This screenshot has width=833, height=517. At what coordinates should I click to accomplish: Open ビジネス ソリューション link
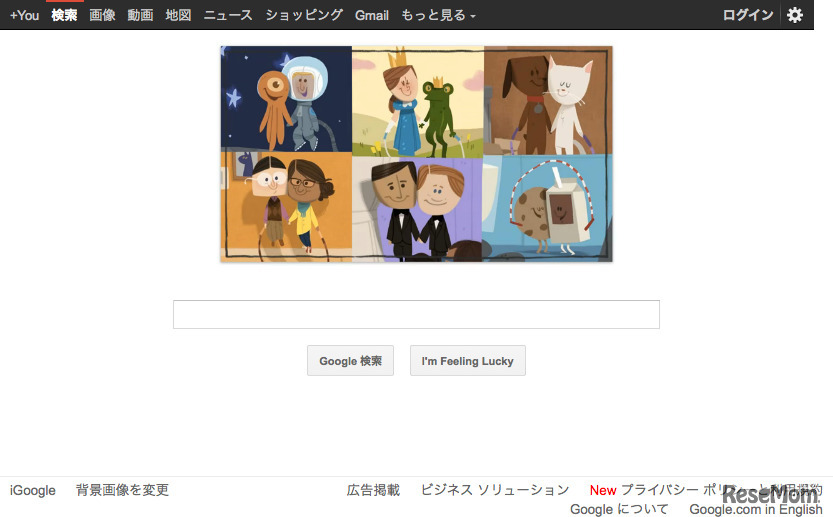tap(495, 490)
